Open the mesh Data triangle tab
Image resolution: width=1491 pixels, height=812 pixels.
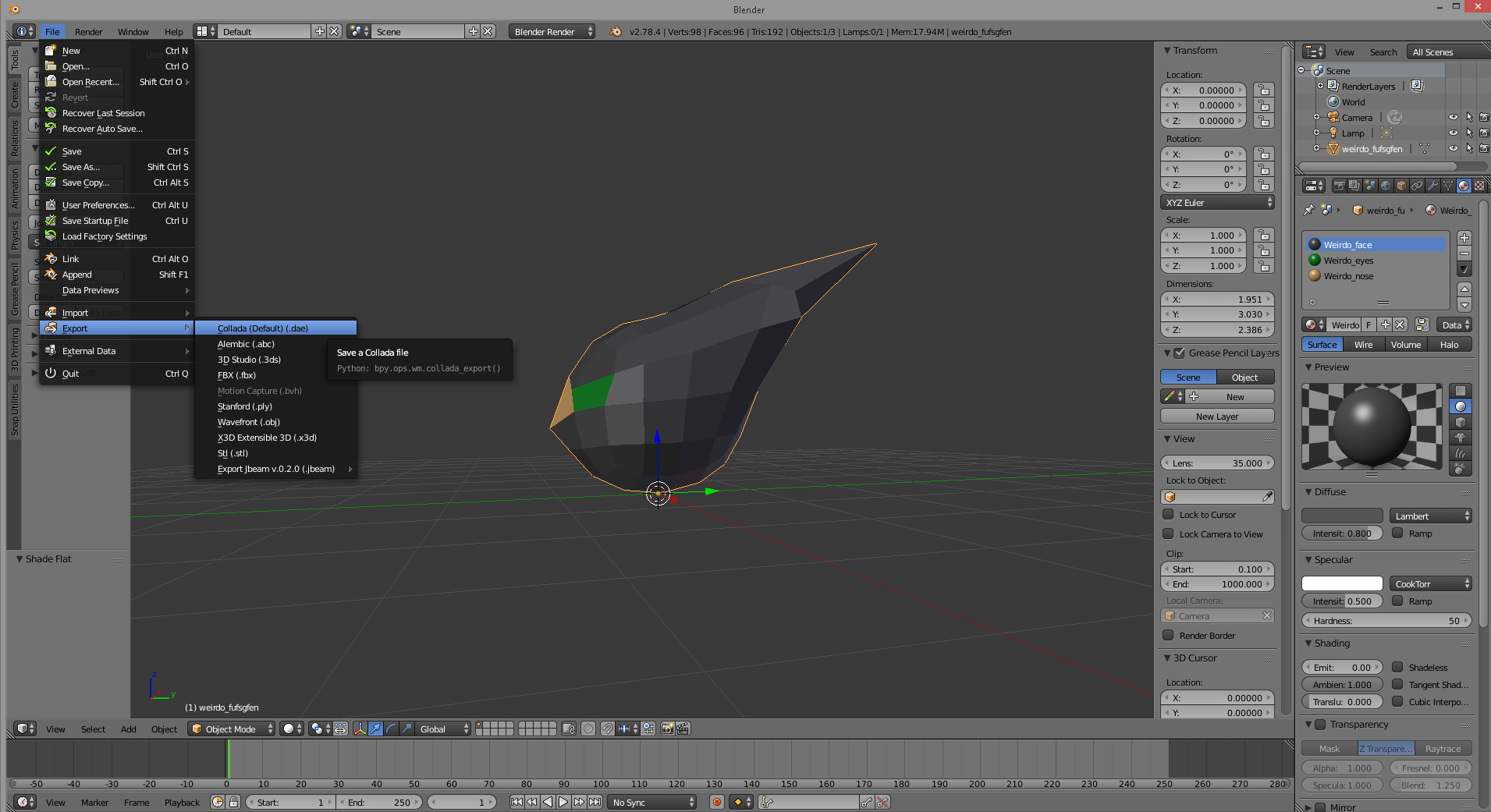(1448, 186)
